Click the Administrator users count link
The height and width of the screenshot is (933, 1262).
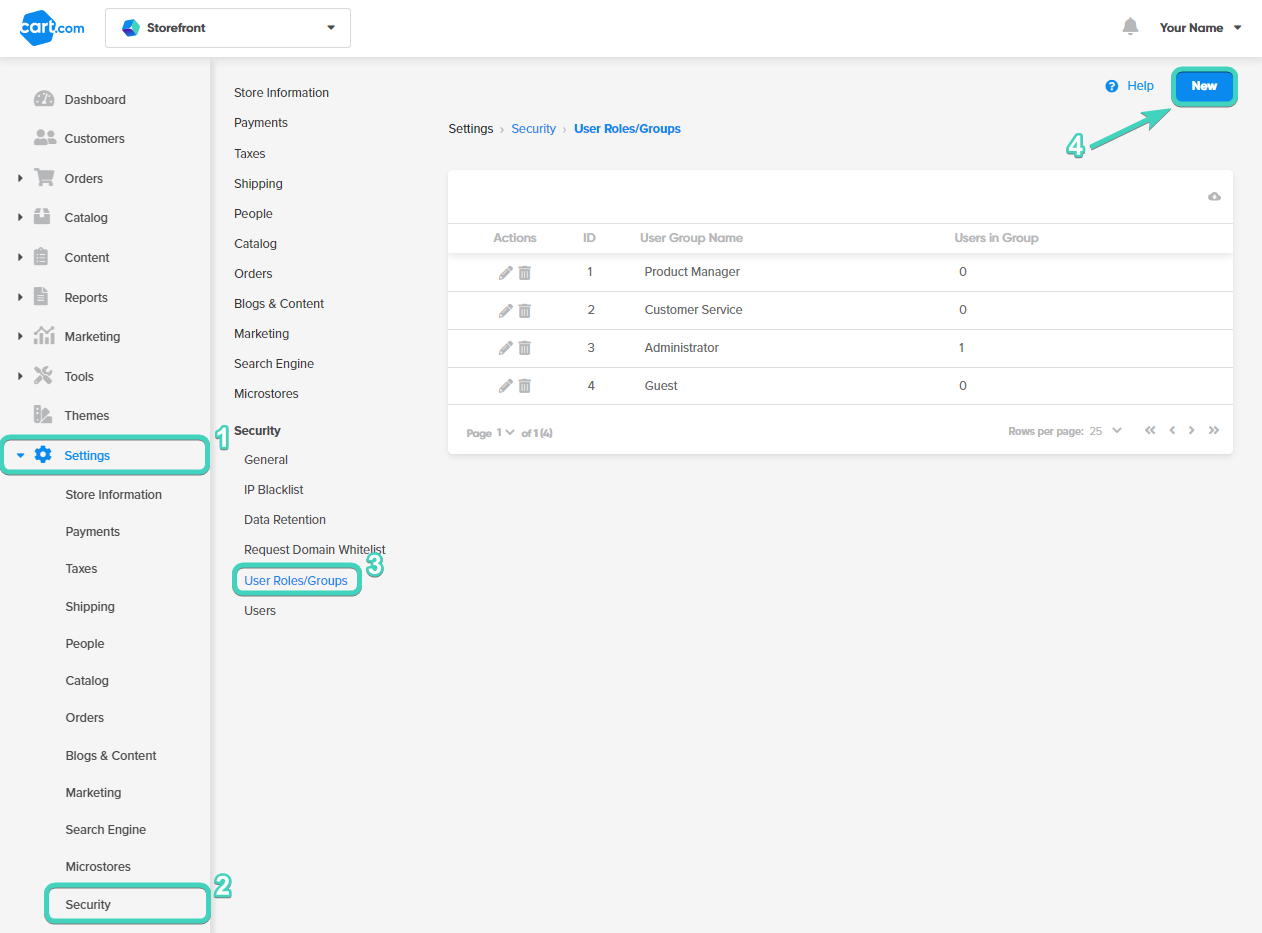[x=962, y=347]
